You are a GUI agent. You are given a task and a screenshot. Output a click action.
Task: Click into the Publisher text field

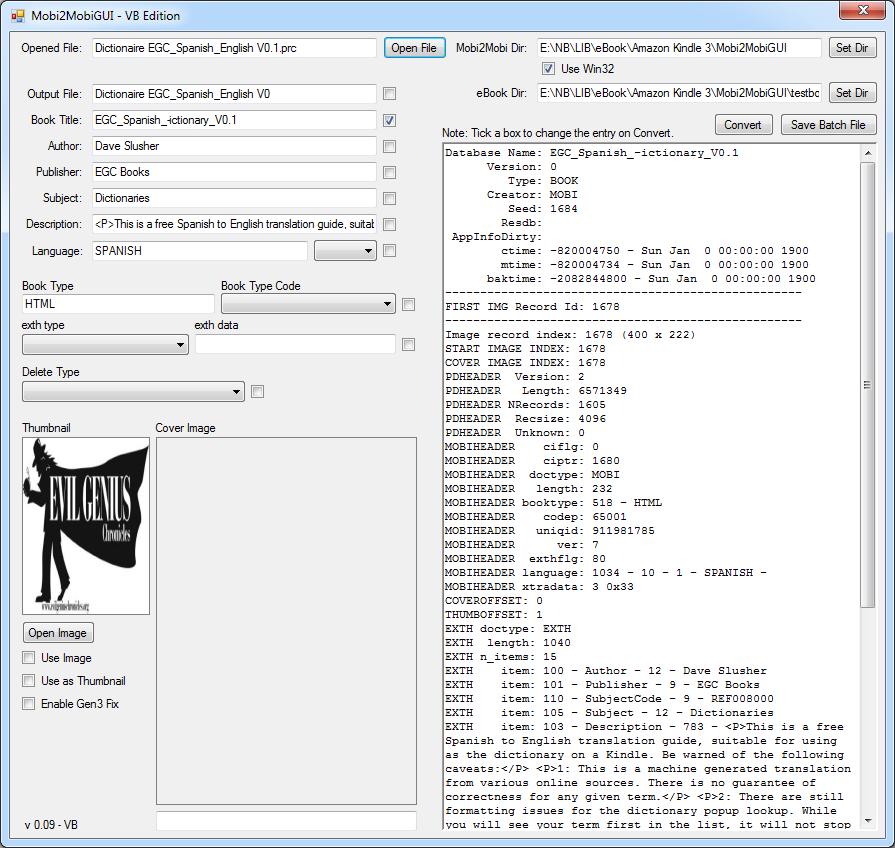point(234,172)
